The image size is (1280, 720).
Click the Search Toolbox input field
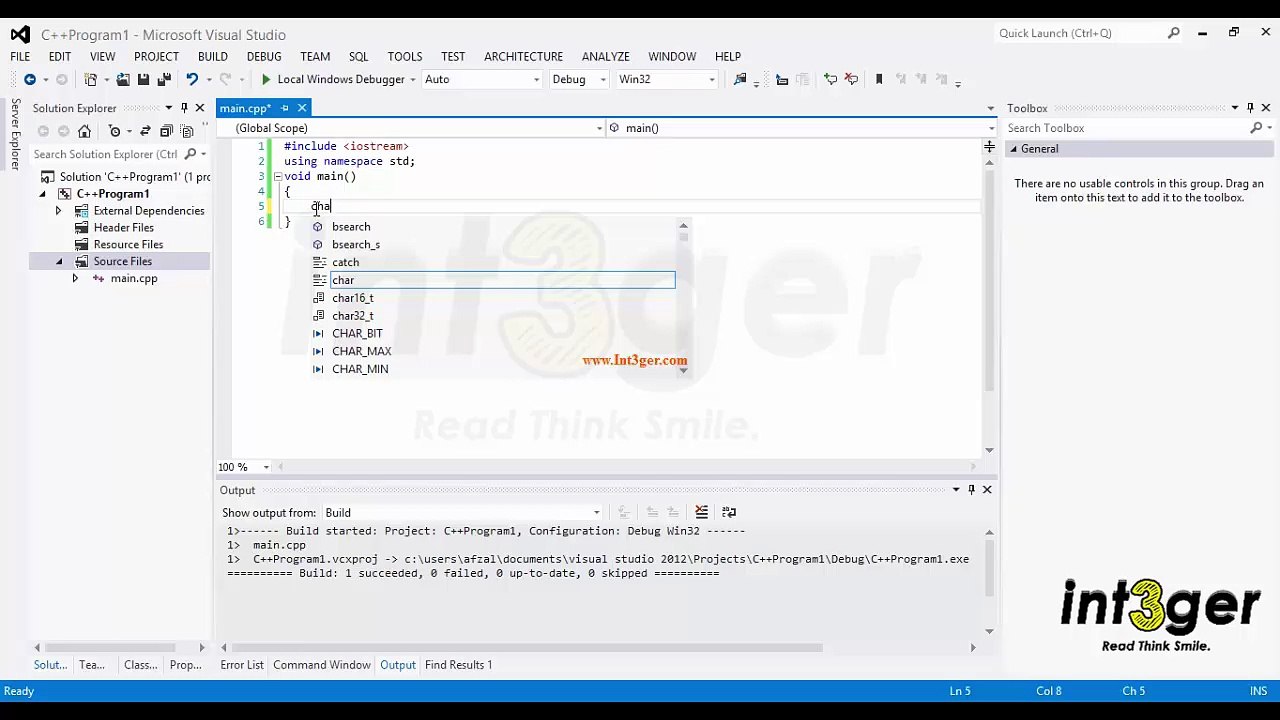1125,128
